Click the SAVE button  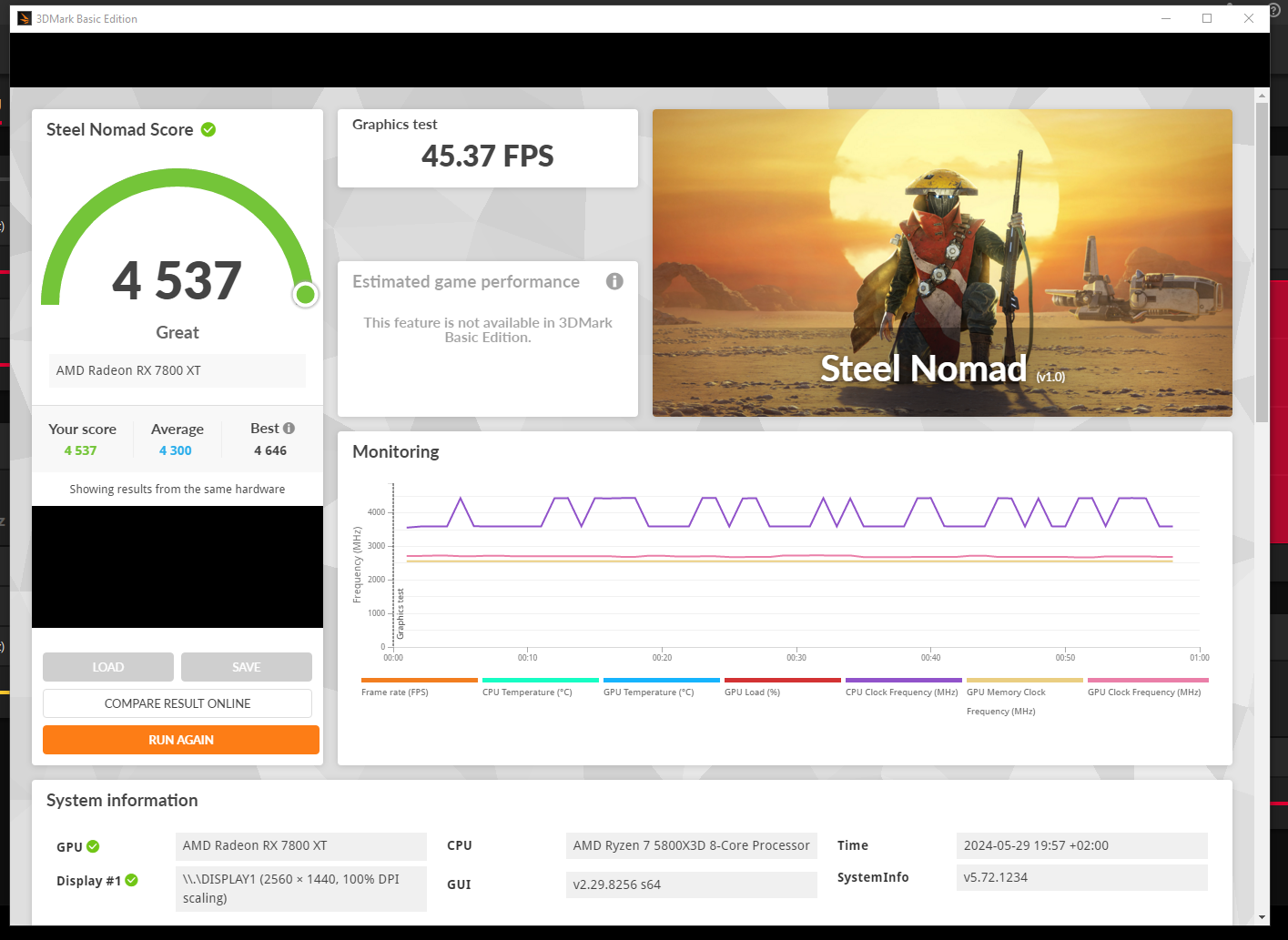click(246, 667)
